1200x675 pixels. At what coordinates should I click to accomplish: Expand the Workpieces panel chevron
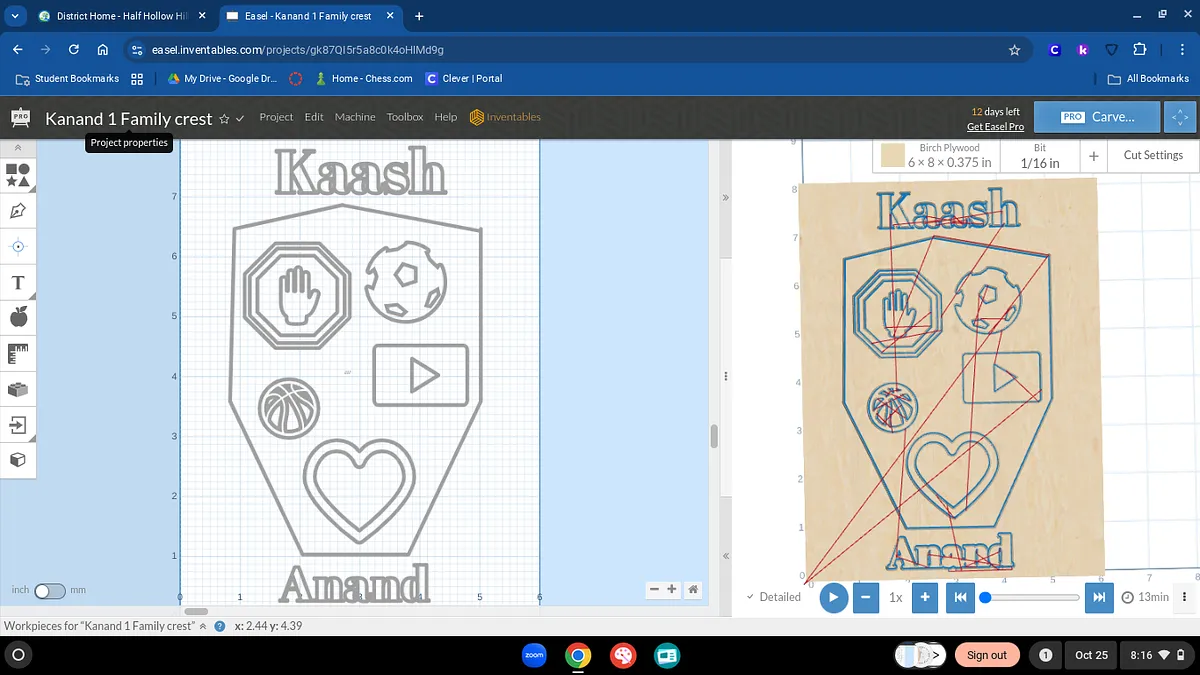(203, 626)
